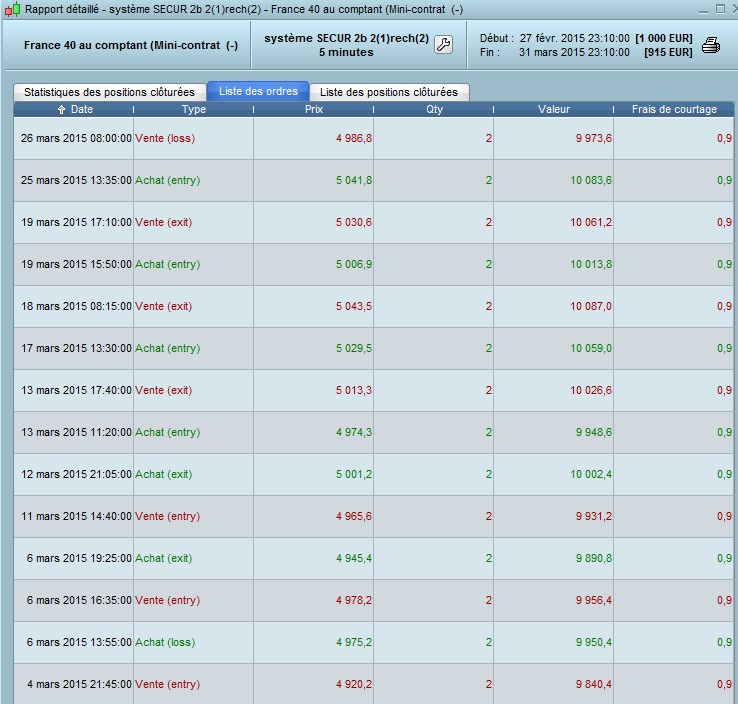The image size is (738, 704).
Task: Click price value 4 986,8
Action: [354, 138]
